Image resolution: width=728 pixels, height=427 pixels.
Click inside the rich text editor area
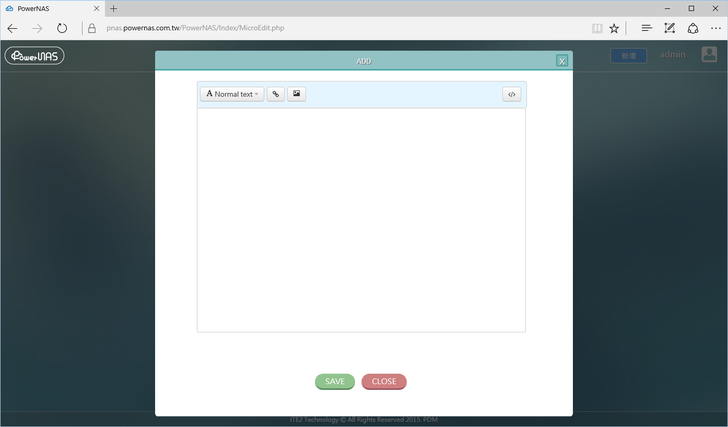pos(361,220)
